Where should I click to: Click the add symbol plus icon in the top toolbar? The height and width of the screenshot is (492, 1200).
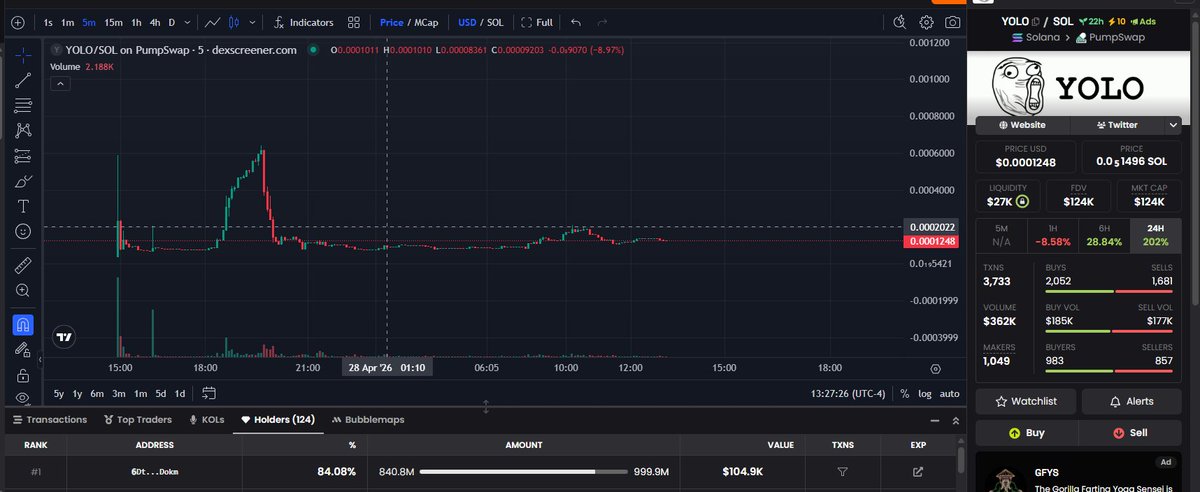(x=16, y=22)
